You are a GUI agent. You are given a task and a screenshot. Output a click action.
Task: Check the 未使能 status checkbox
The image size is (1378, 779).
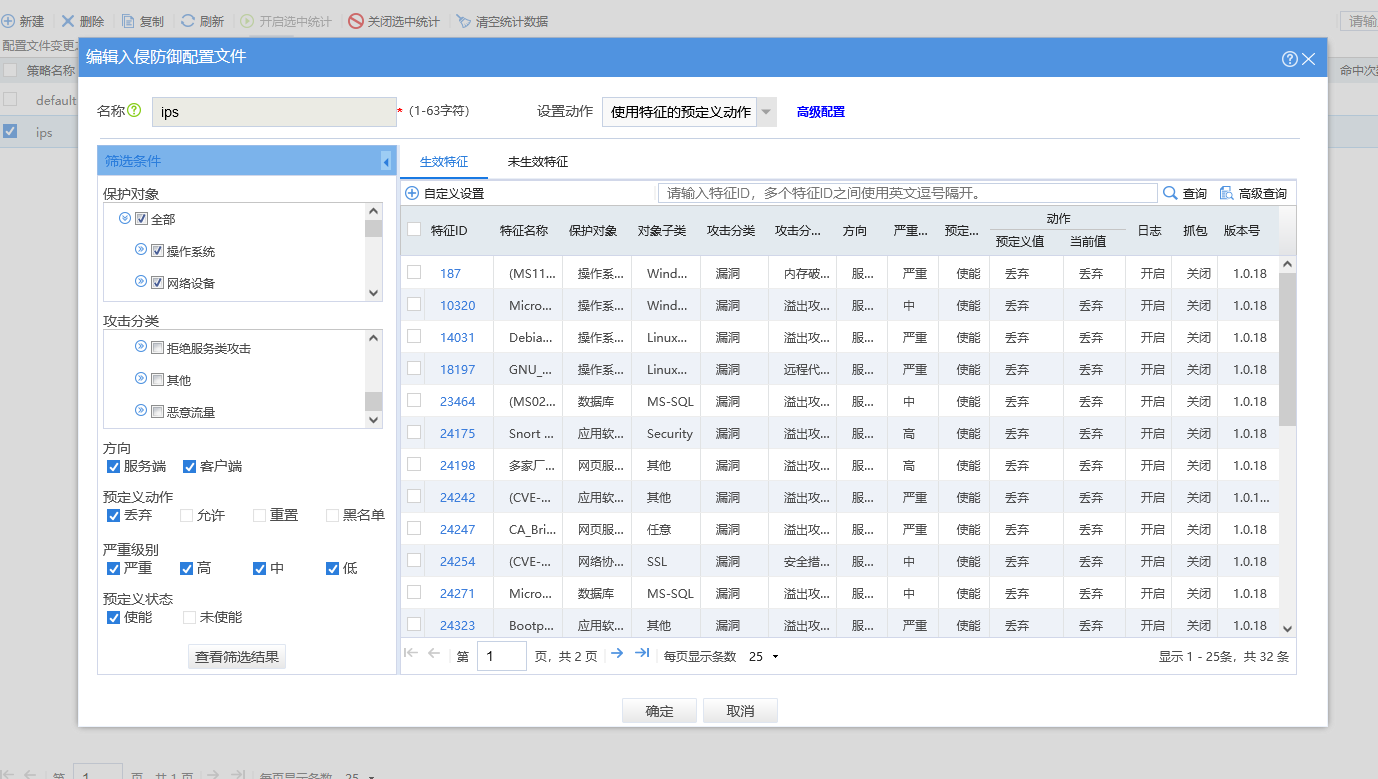click(x=189, y=617)
